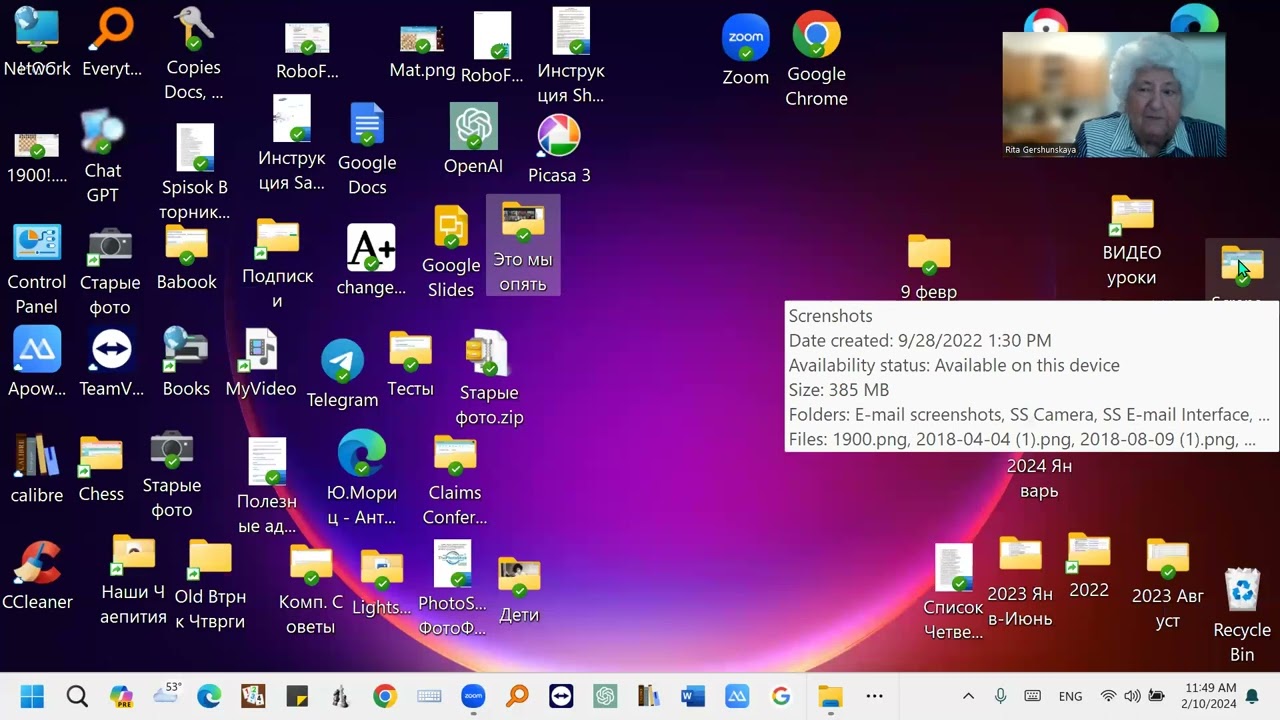Viewport: 1280px width, 720px height.
Task: Select the Тесты folder
Action: (x=410, y=364)
